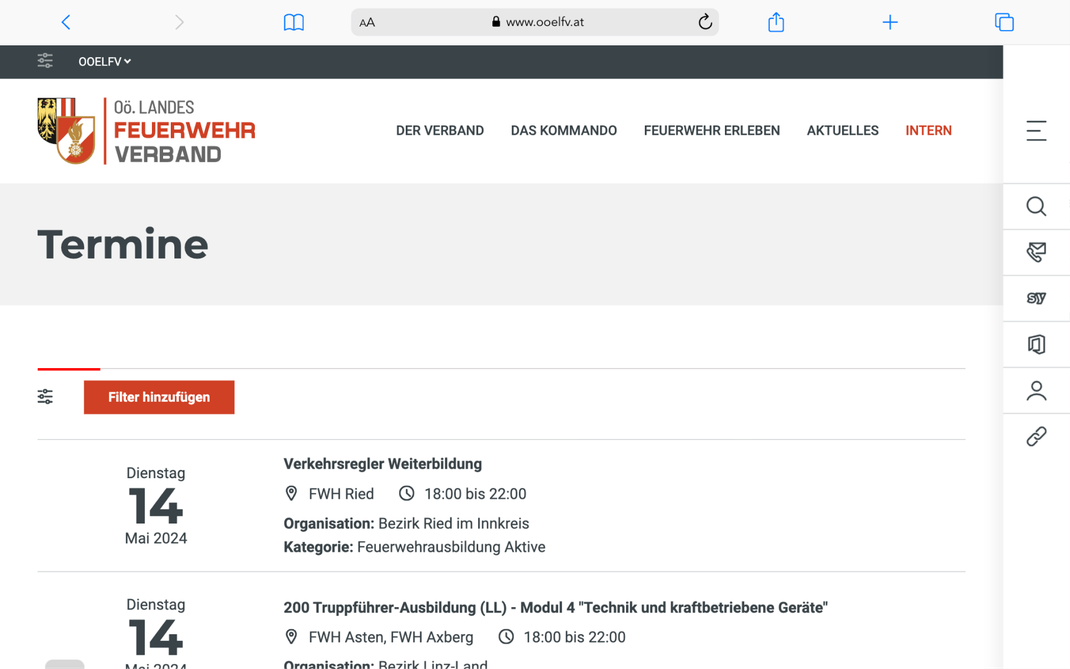Select the INTERN menu item
1070x669 pixels.
(x=928, y=130)
